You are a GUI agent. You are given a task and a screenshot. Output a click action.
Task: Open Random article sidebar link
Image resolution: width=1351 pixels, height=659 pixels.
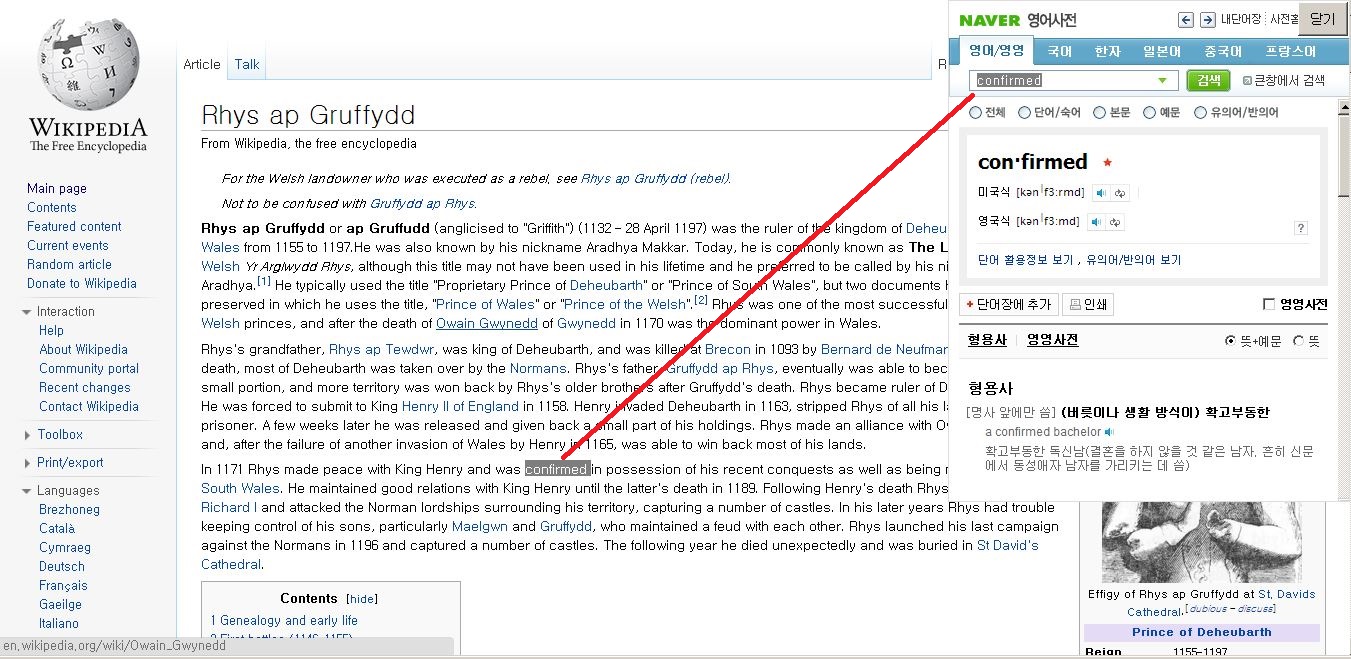tap(69, 264)
